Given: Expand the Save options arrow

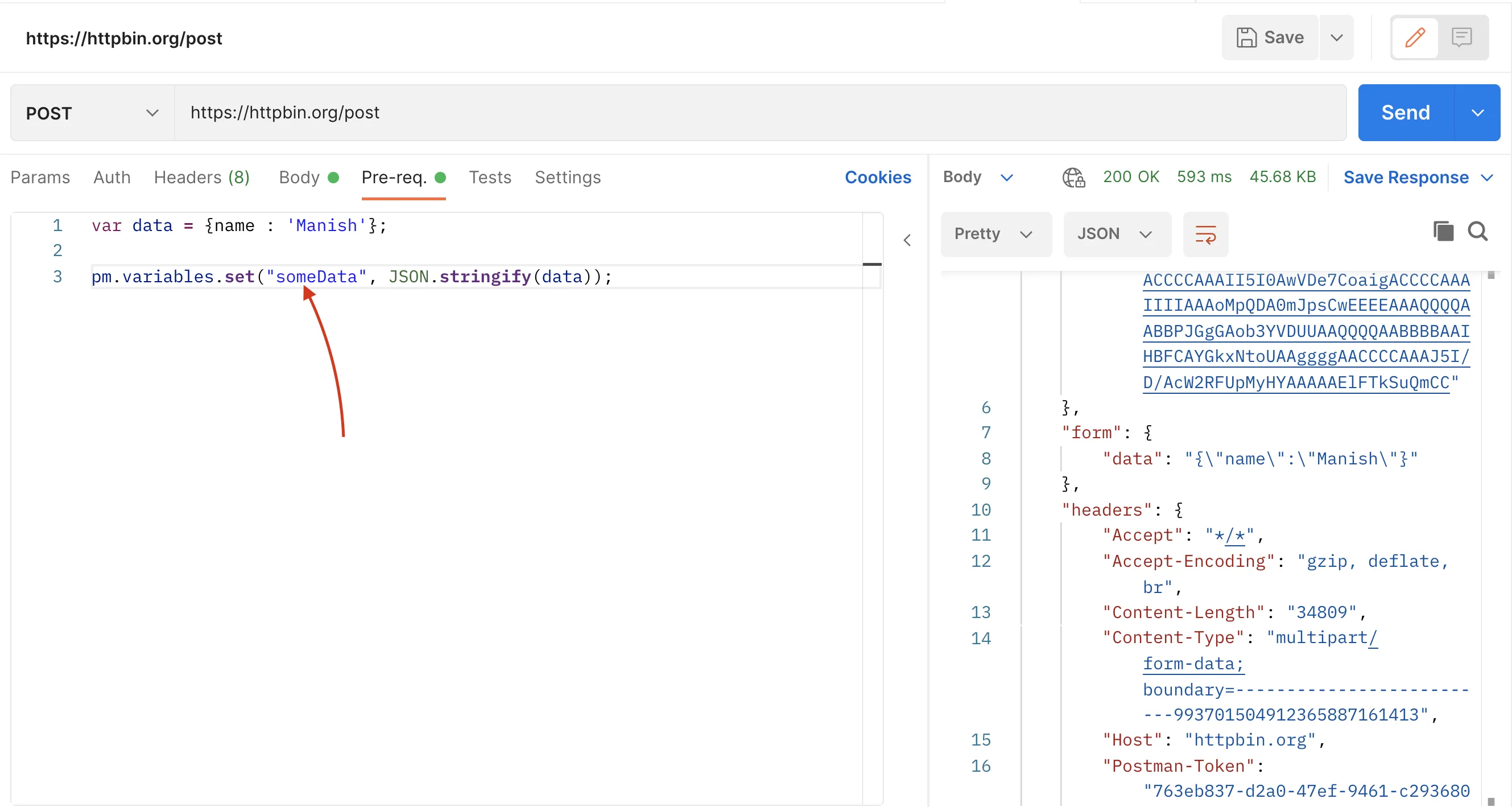Looking at the screenshot, I should point(1336,38).
